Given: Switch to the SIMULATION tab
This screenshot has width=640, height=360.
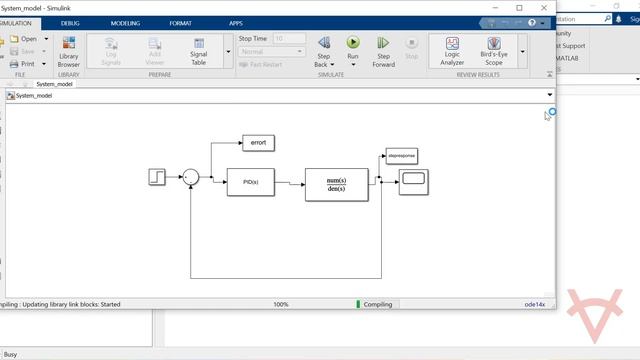Looking at the screenshot, I should [16, 23].
